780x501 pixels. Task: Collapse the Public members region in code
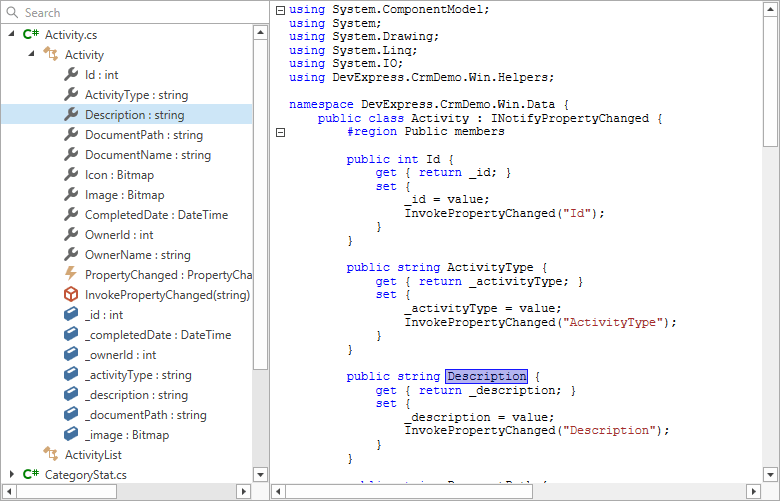pyautogui.click(x=281, y=132)
